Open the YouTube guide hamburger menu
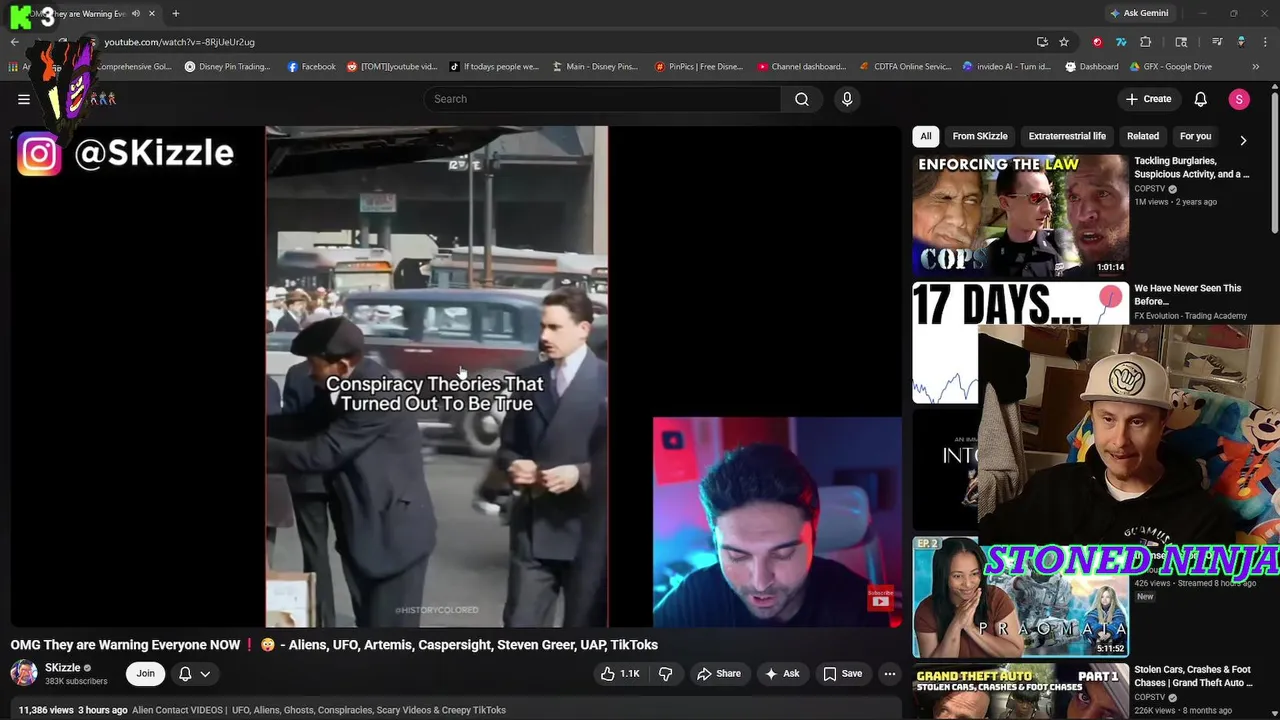Screen dimensions: 1280x720 click(24, 99)
